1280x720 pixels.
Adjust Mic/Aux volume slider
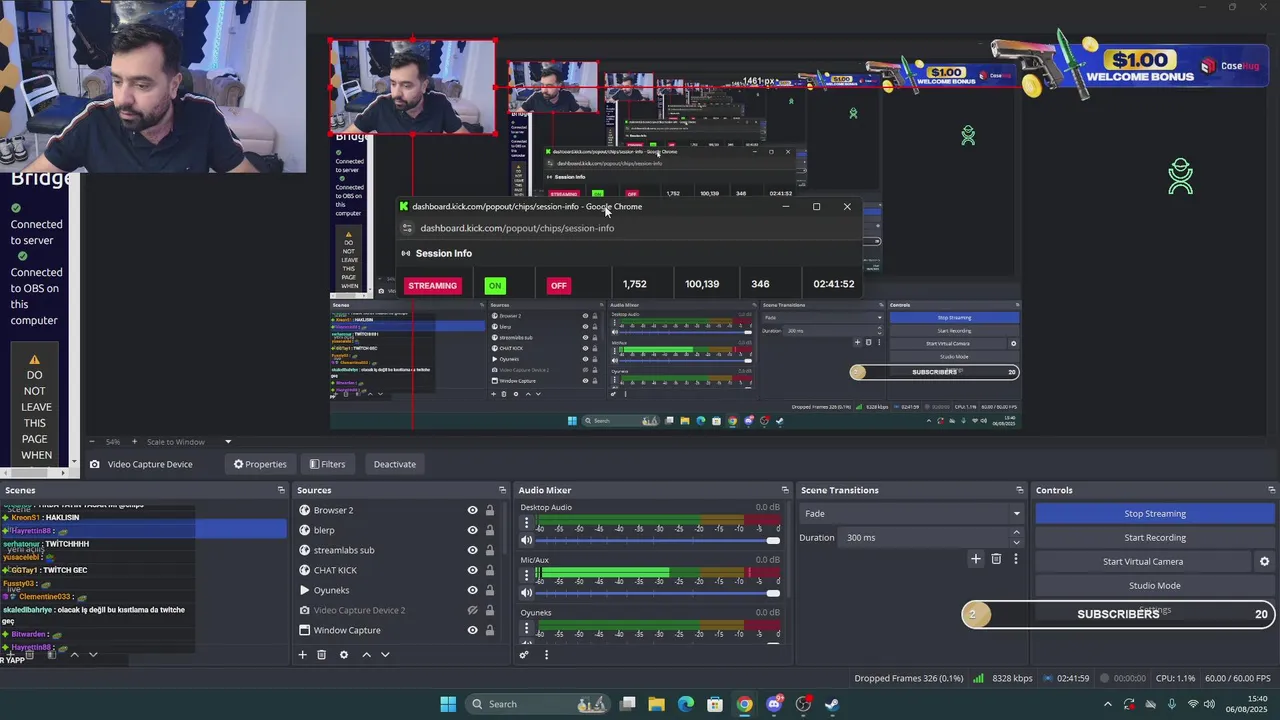pos(659,593)
